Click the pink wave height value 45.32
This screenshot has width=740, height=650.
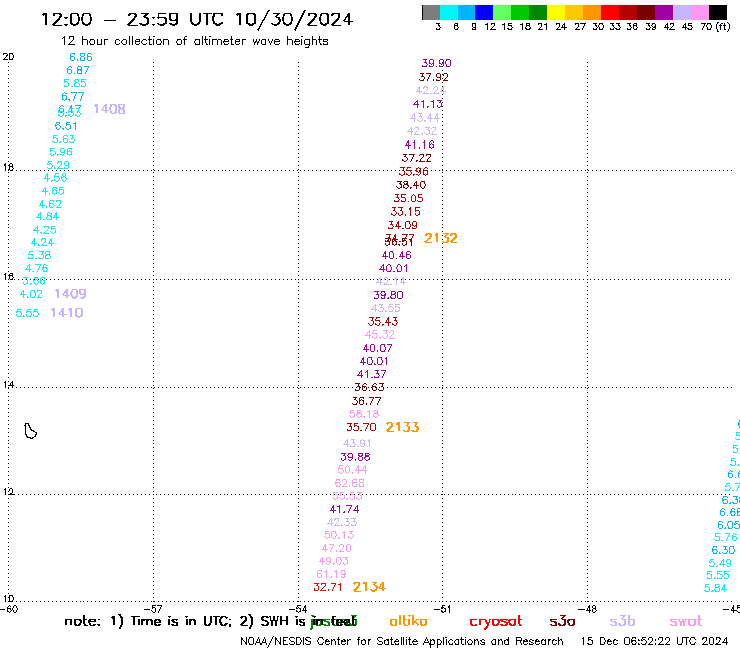[x=380, y=335]
